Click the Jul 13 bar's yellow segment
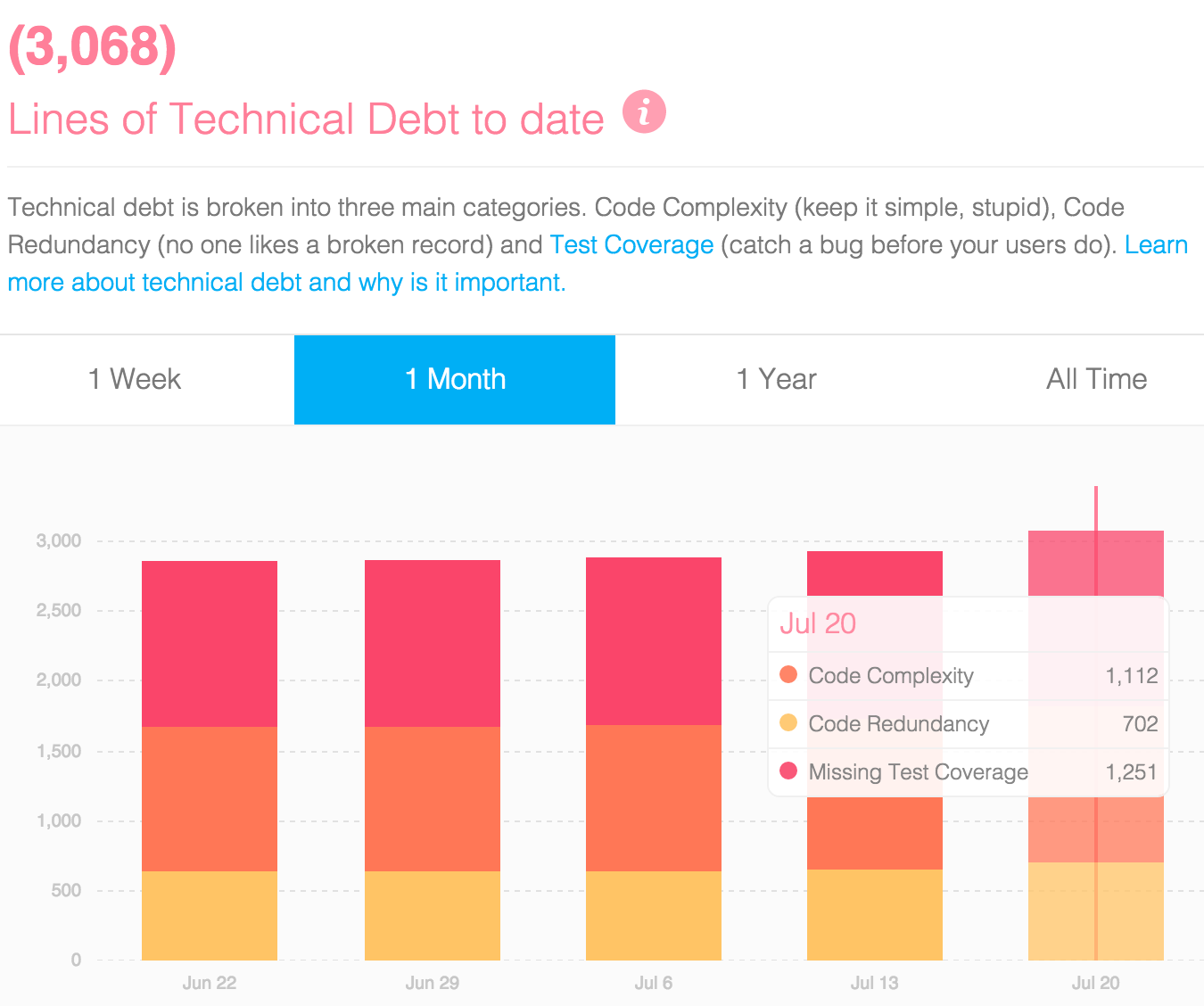Image resolution: width=1204 pixels, height=1006 pixels. tap(875, 914)
